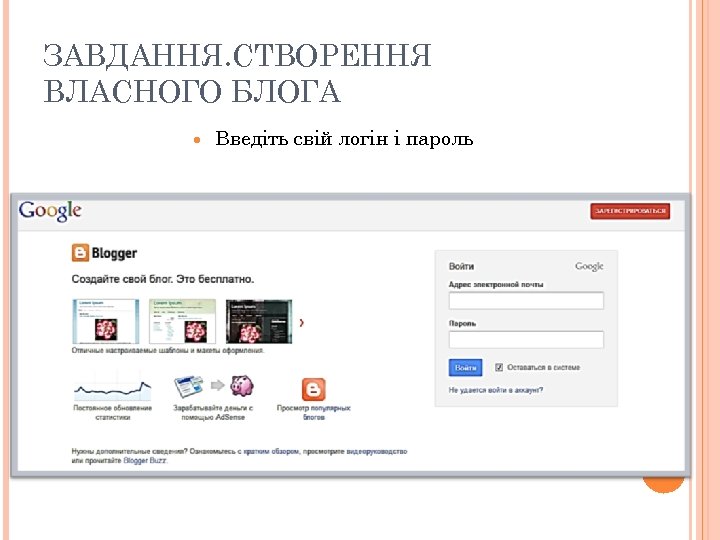This screenshot has height=540, width=720.
Task: Click the bullet text Введіть свій логін і пароль
Action: (x=344, y=139)
